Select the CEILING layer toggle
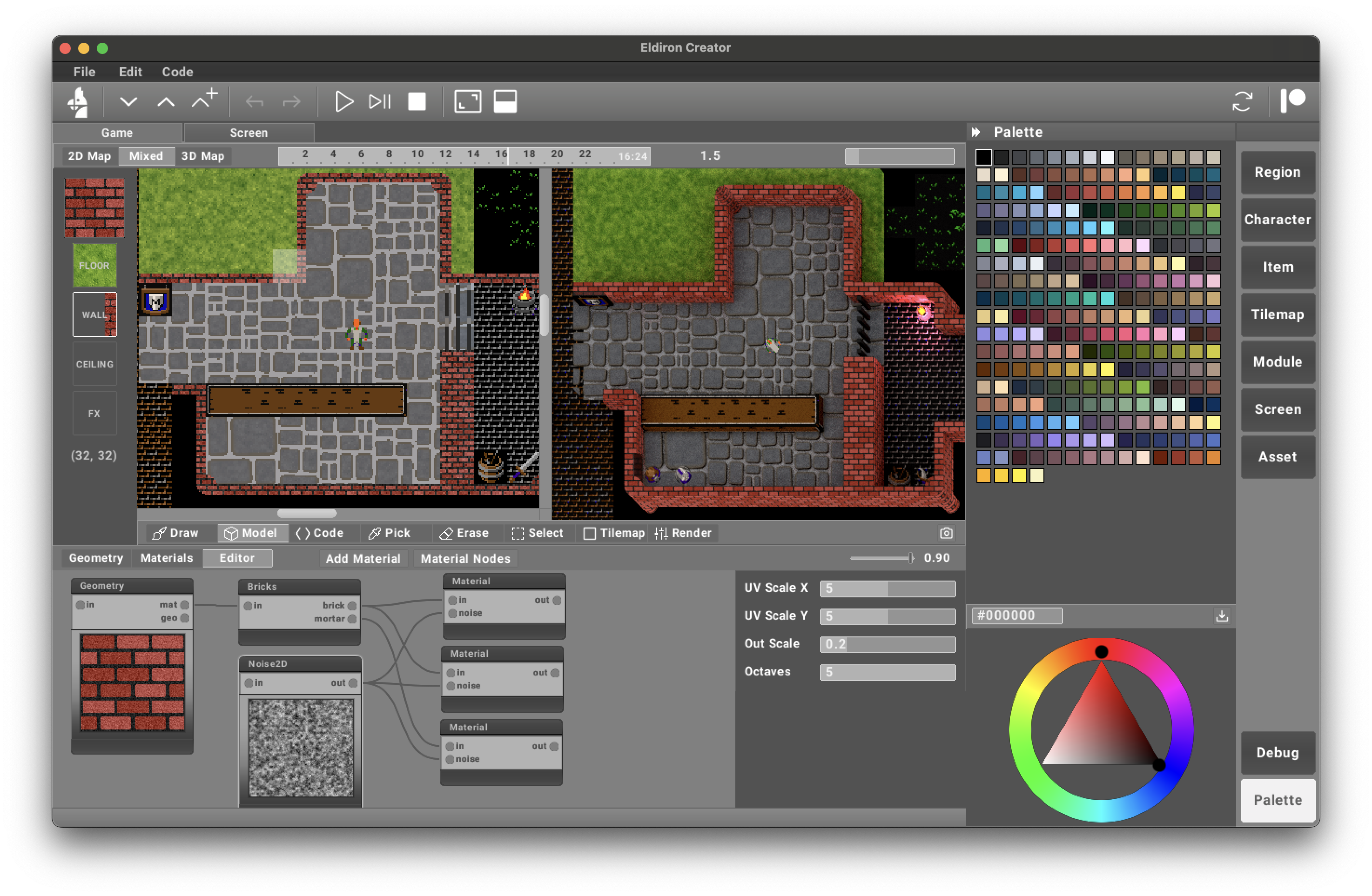The width and height of the screenshot is (1372, 896). 94,364
